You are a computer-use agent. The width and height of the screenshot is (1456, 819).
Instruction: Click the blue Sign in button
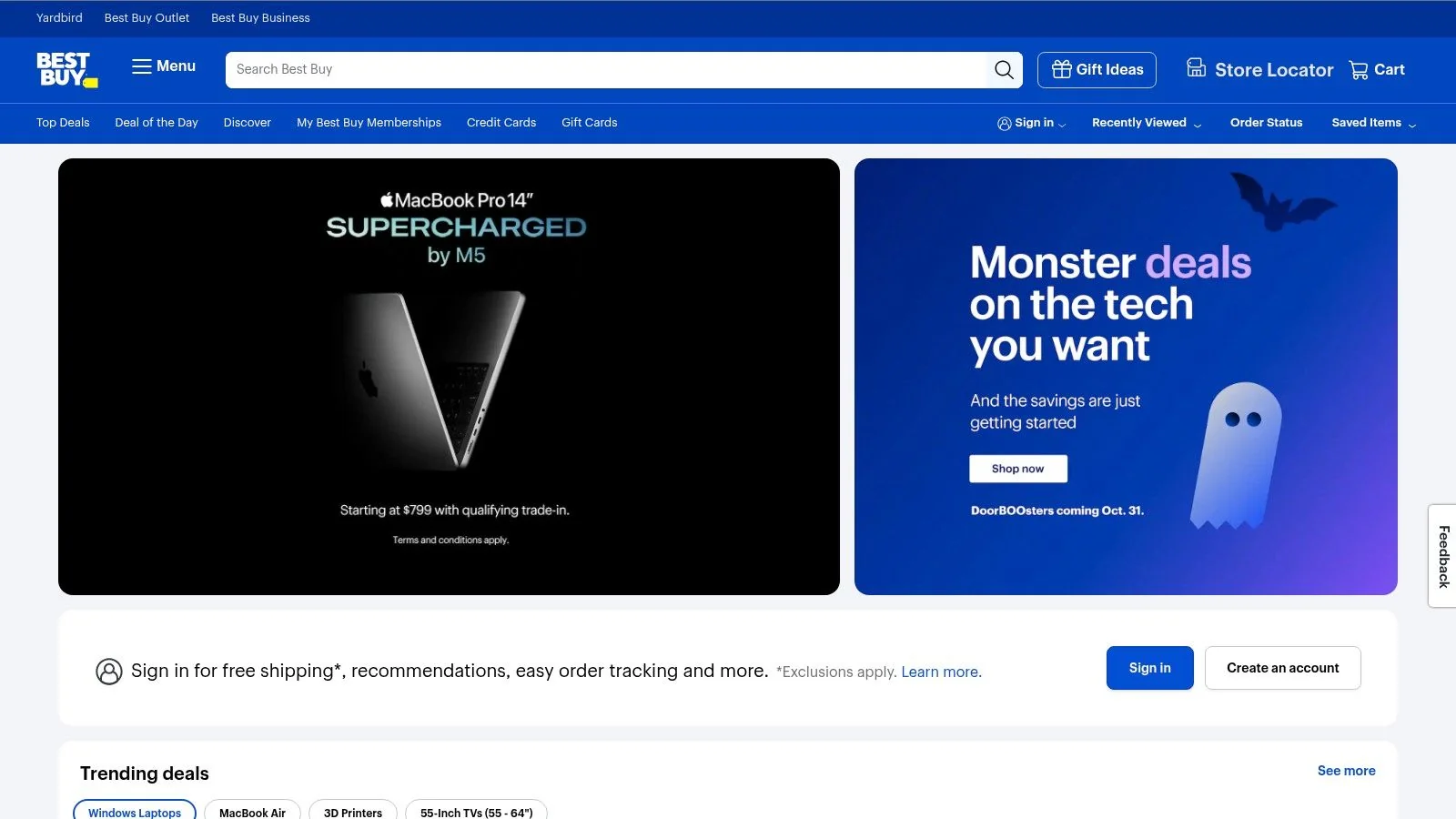(x=1150, y=668)
